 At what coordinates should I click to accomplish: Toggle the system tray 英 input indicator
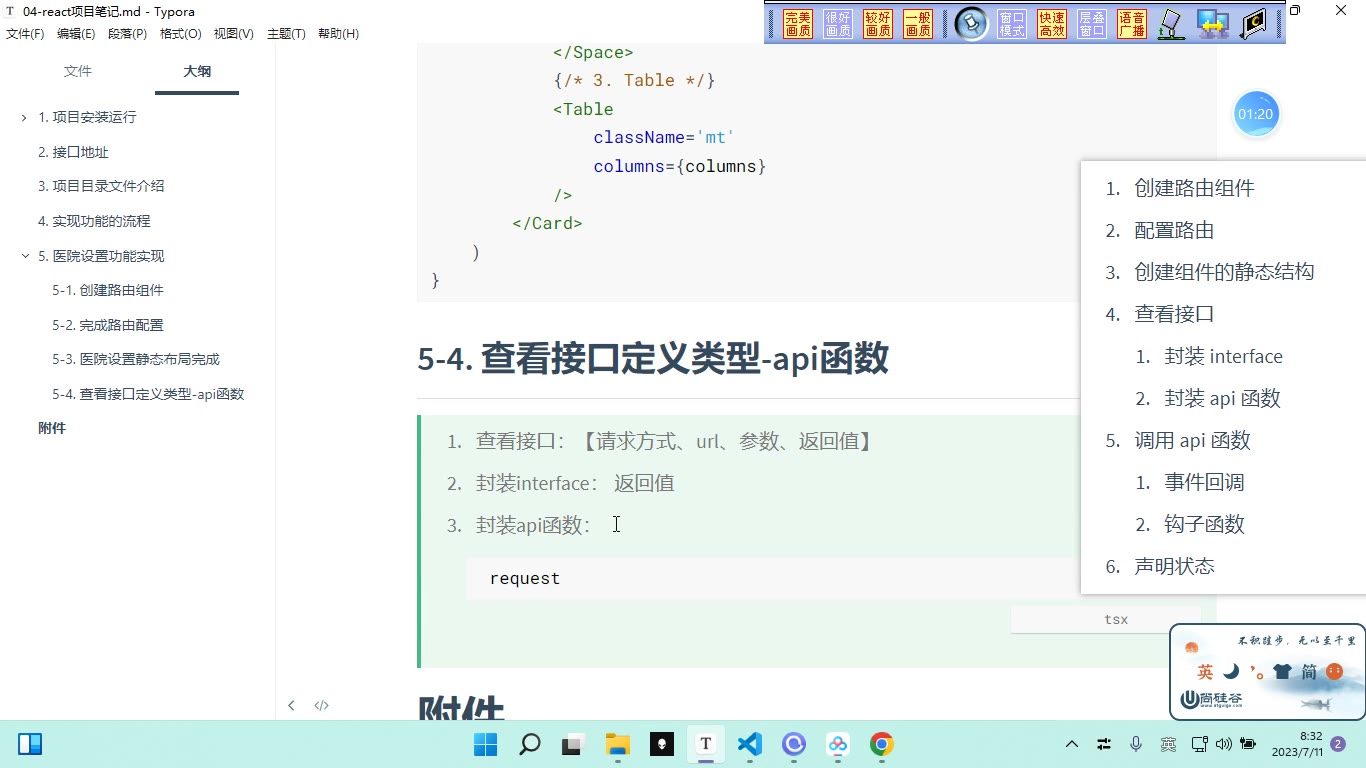point(1168,744)
